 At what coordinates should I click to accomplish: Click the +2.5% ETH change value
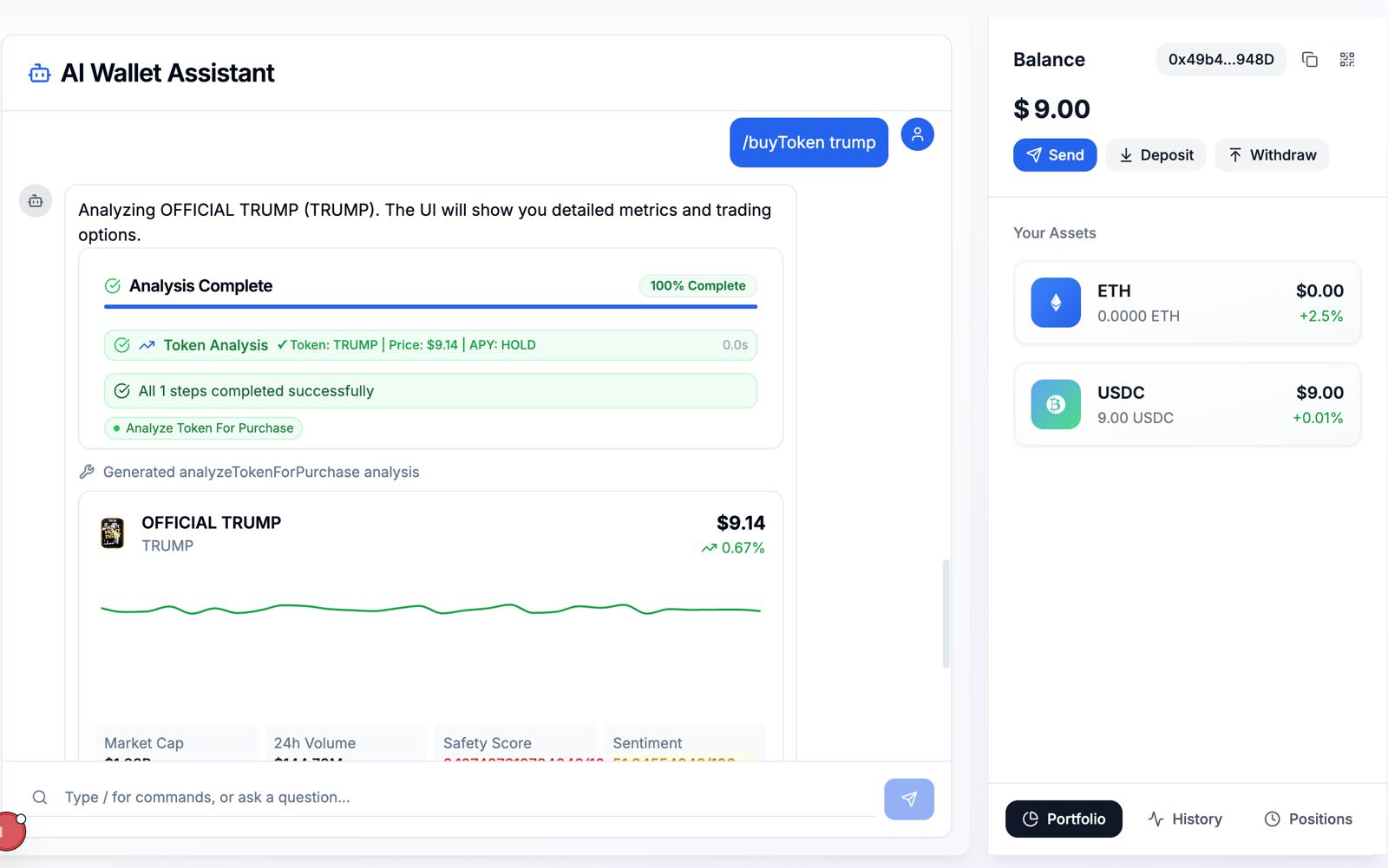click(x=1320, y=317)
